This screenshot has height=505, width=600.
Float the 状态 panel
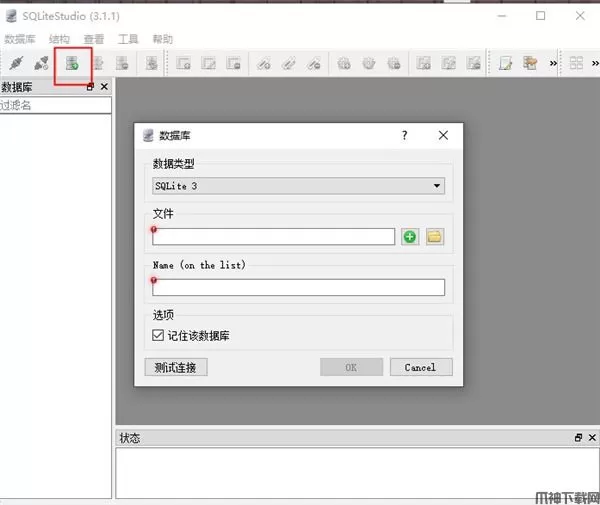coord(578,438)
